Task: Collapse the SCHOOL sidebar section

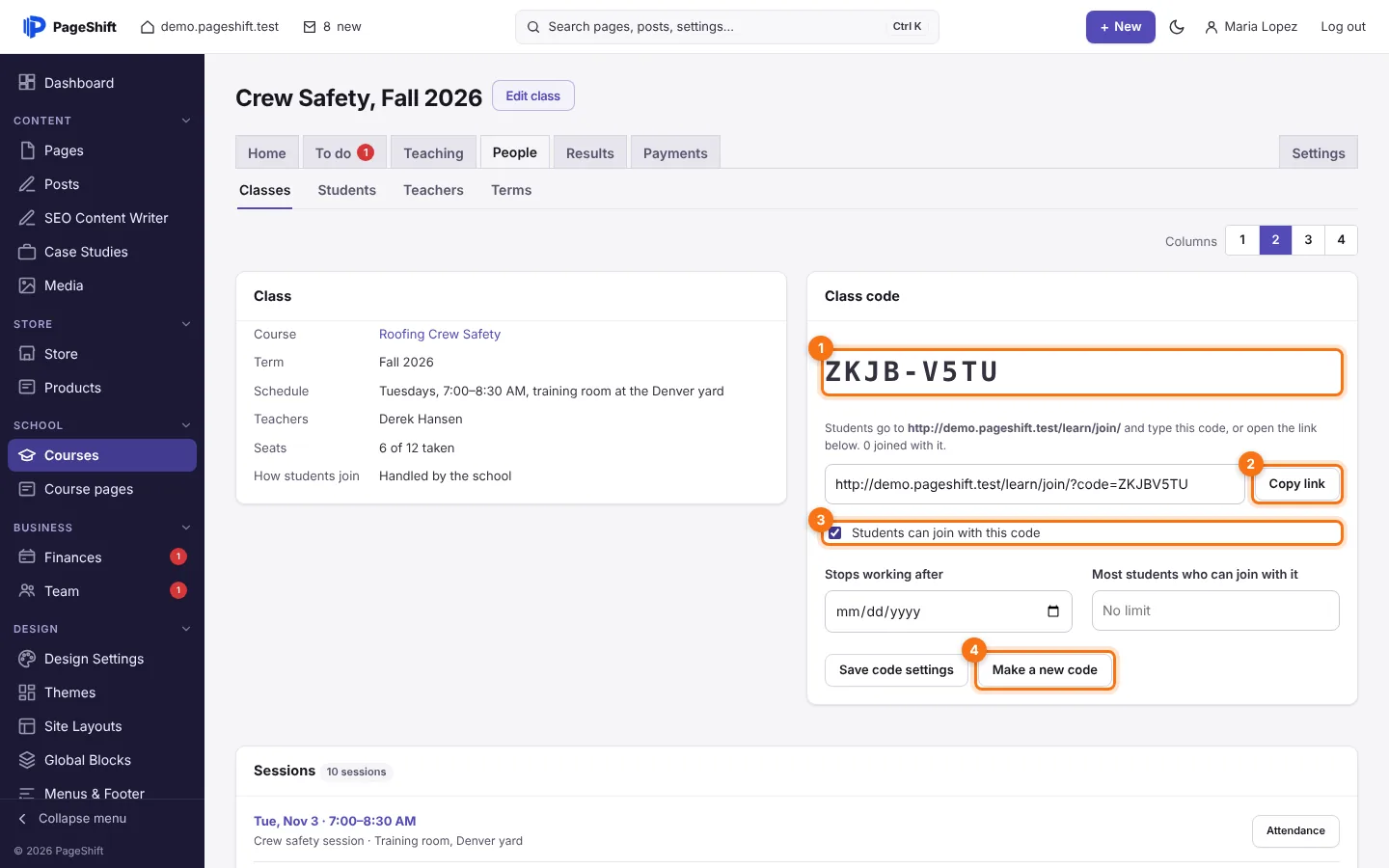Action: click(x=186, y=425)
